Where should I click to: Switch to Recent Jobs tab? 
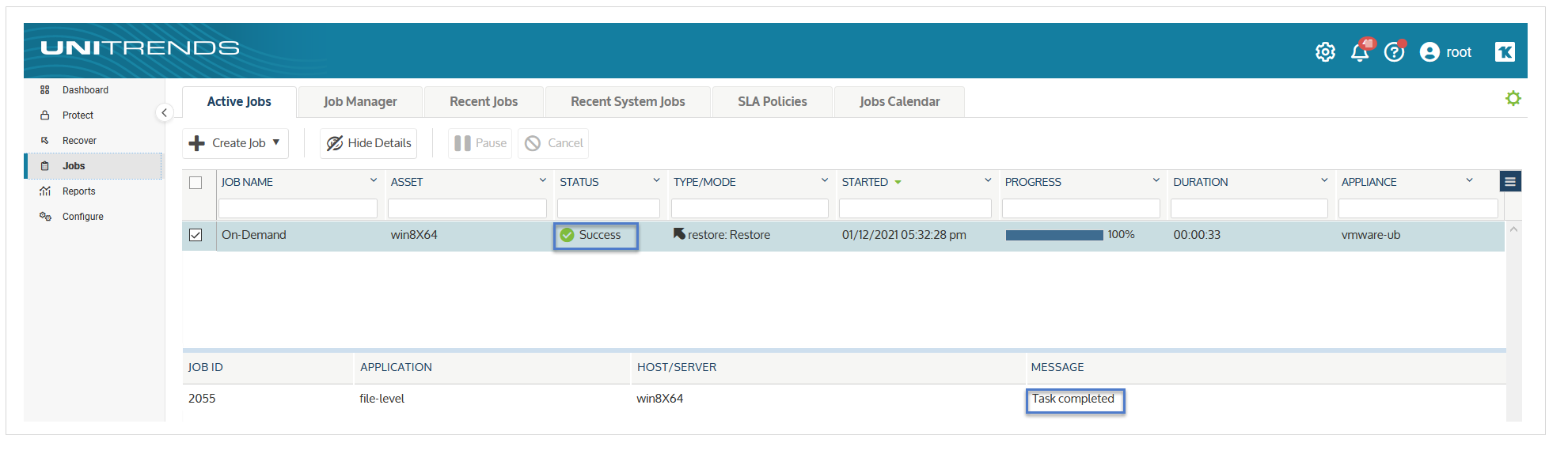click(484, 102)
